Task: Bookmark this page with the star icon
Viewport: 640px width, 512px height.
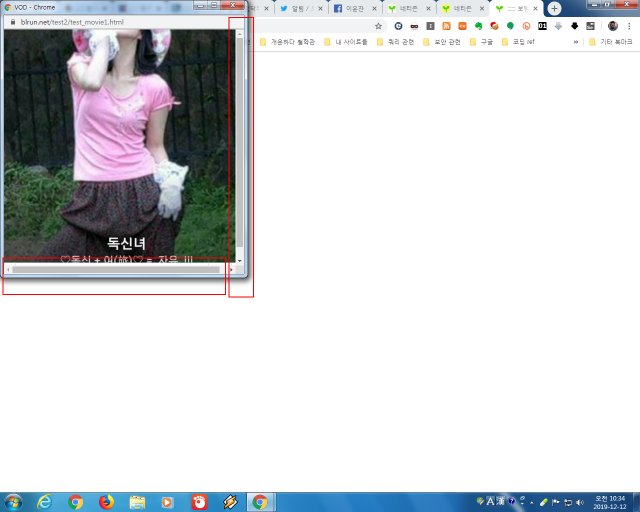Action: pos(378,26)
